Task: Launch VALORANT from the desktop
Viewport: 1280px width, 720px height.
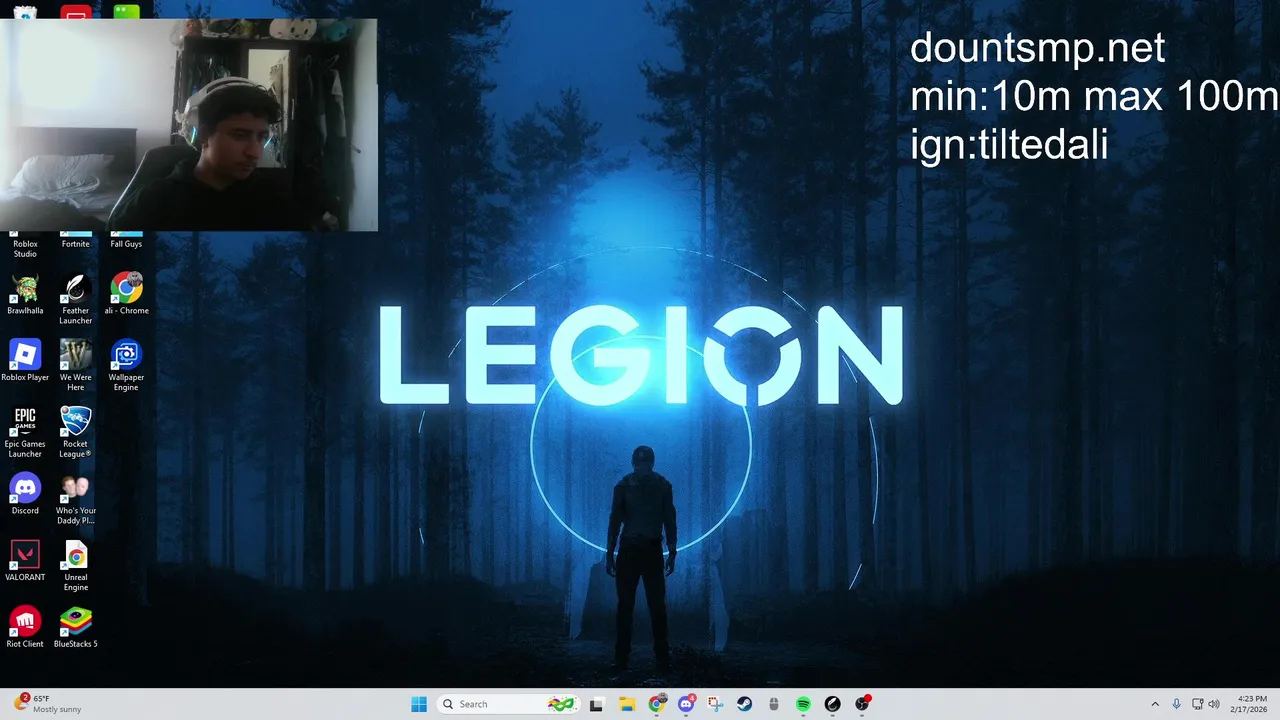Action: [25, 561]
